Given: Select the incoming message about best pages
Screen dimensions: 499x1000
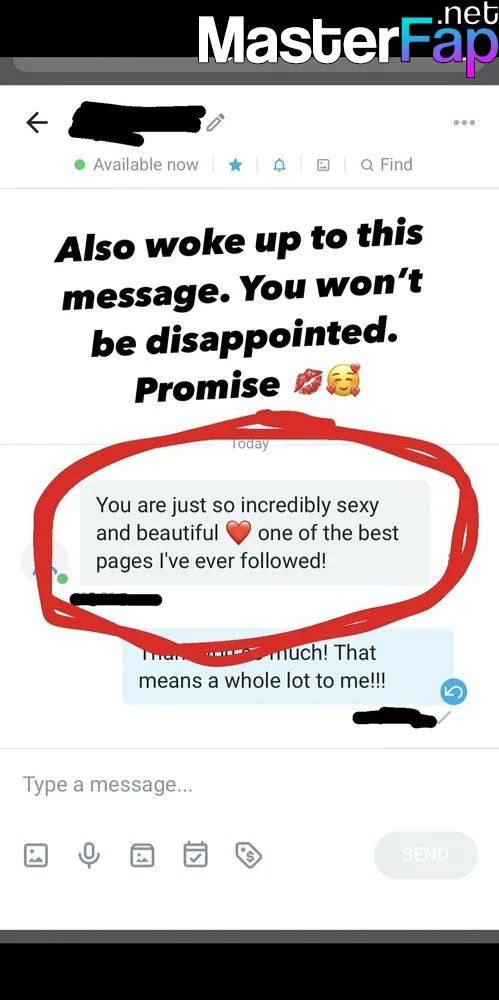Looking at the screenshot, I should tap(255, 533).
